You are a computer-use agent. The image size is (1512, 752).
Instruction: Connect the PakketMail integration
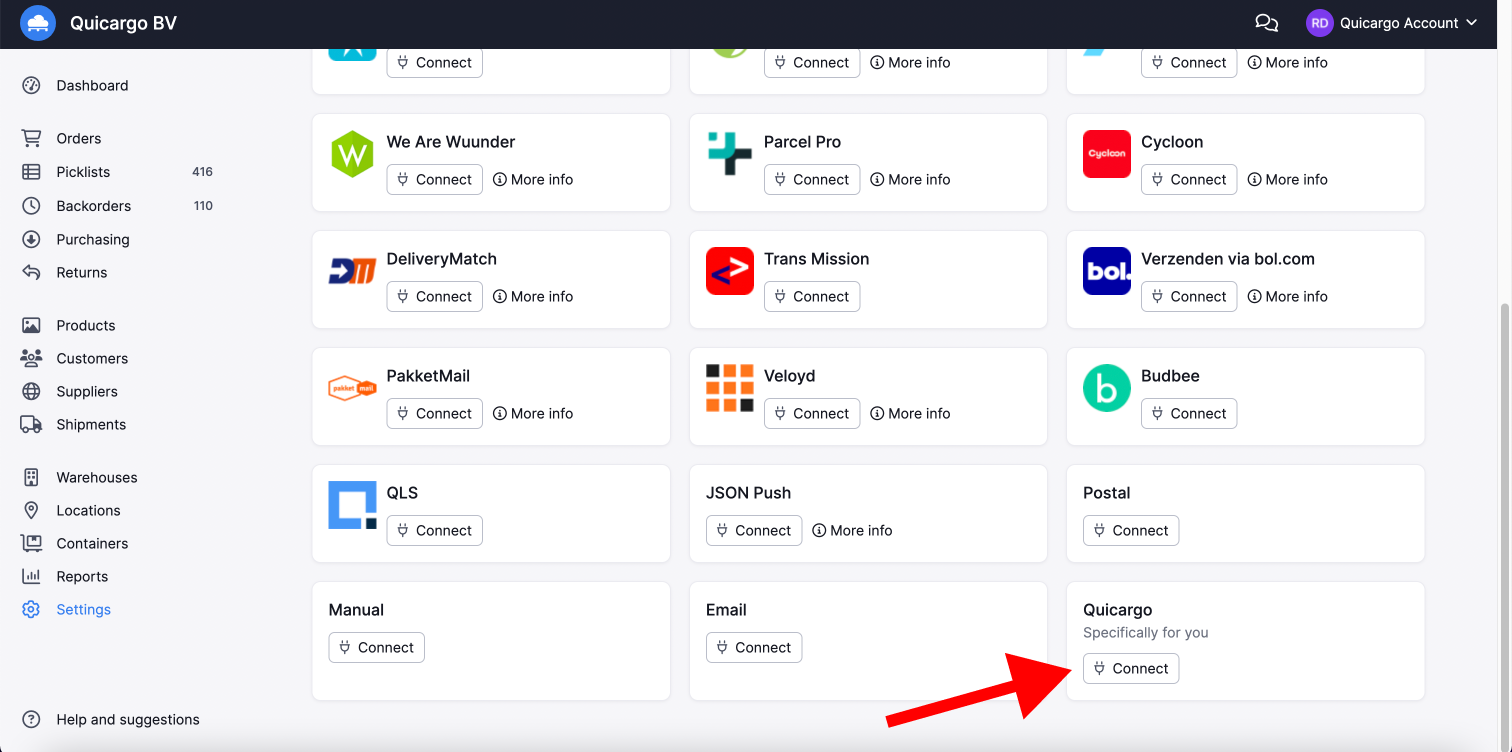(435, 413)
